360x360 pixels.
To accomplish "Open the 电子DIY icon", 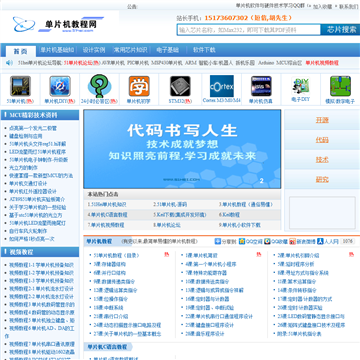I will pyautogui.click(x=300, y=86).
